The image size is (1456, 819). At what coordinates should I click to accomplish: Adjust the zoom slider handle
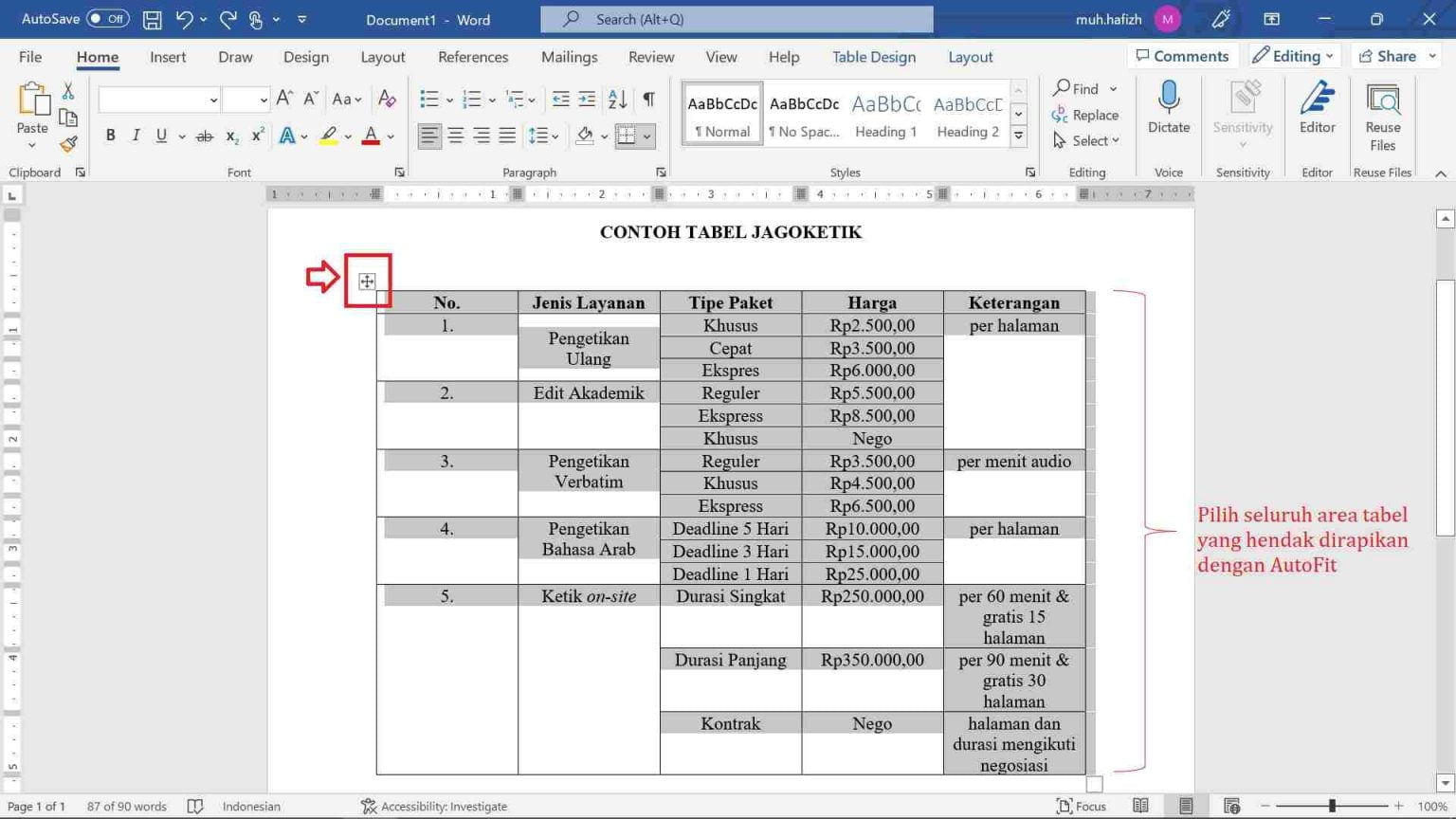click(1332, 806)
